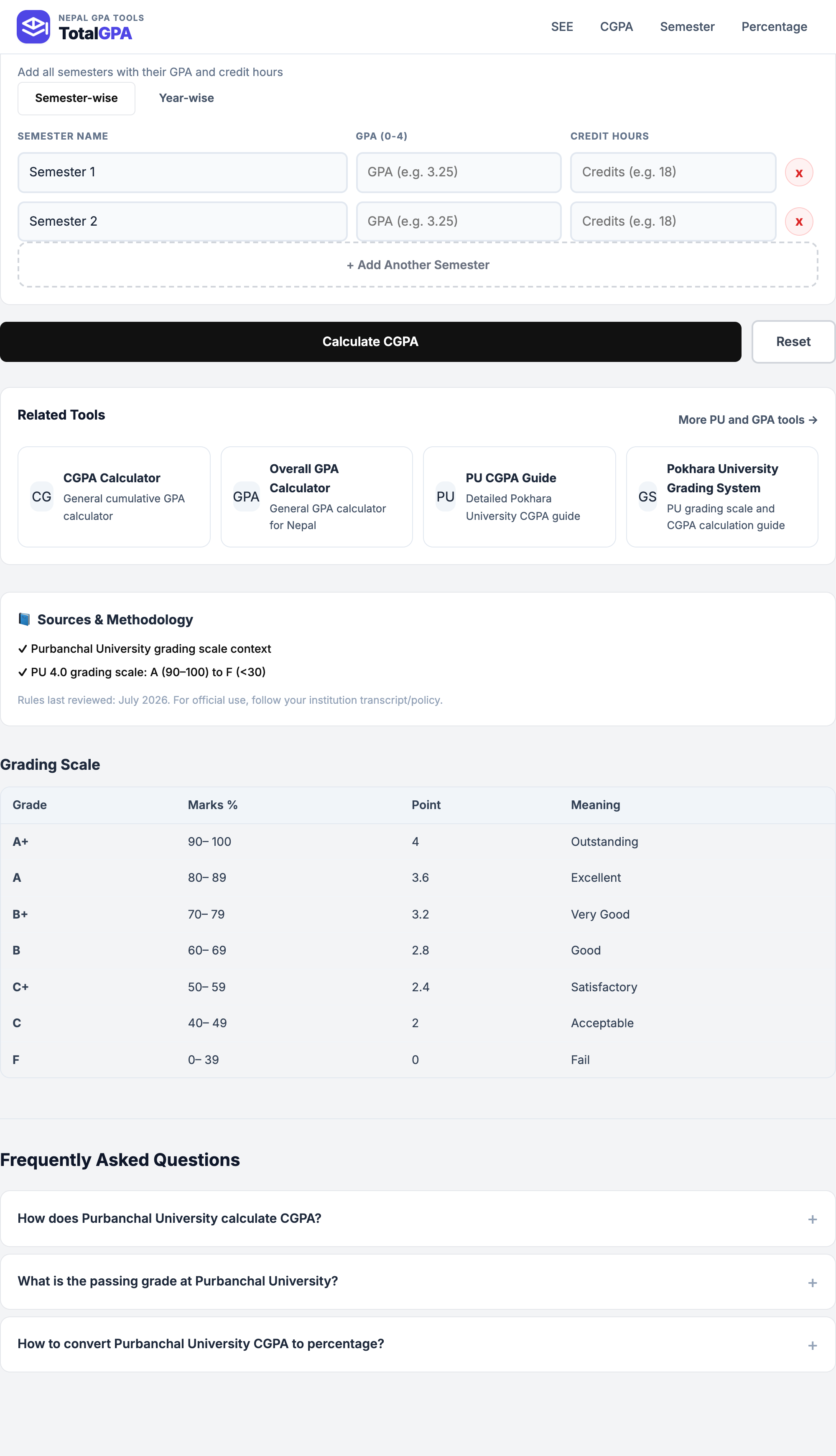Click the Marks % column header

point(212,804)
